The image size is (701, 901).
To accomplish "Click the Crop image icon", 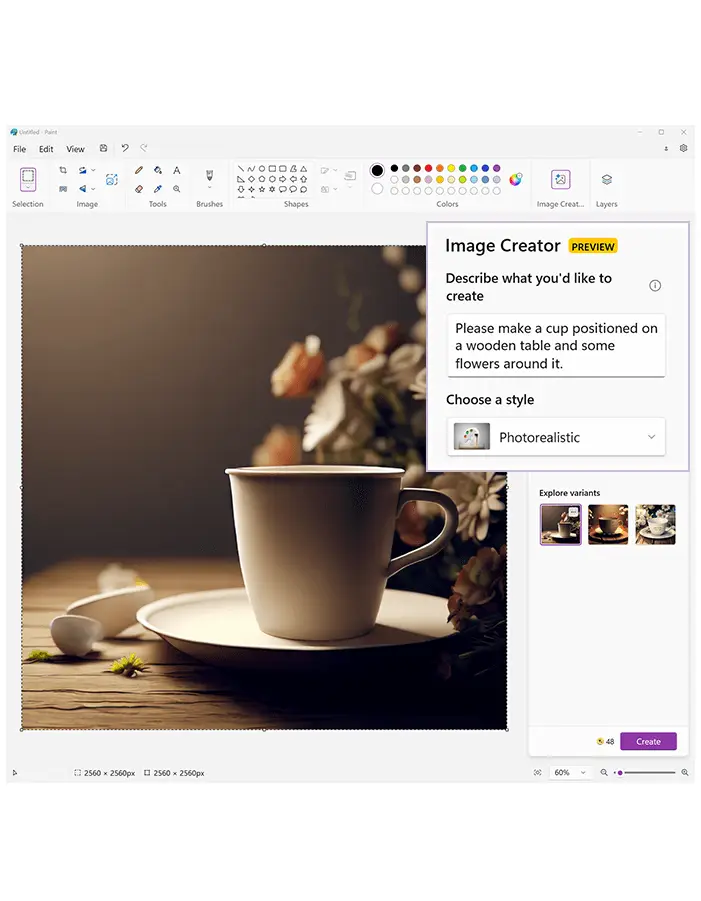I will coord(63,171).
